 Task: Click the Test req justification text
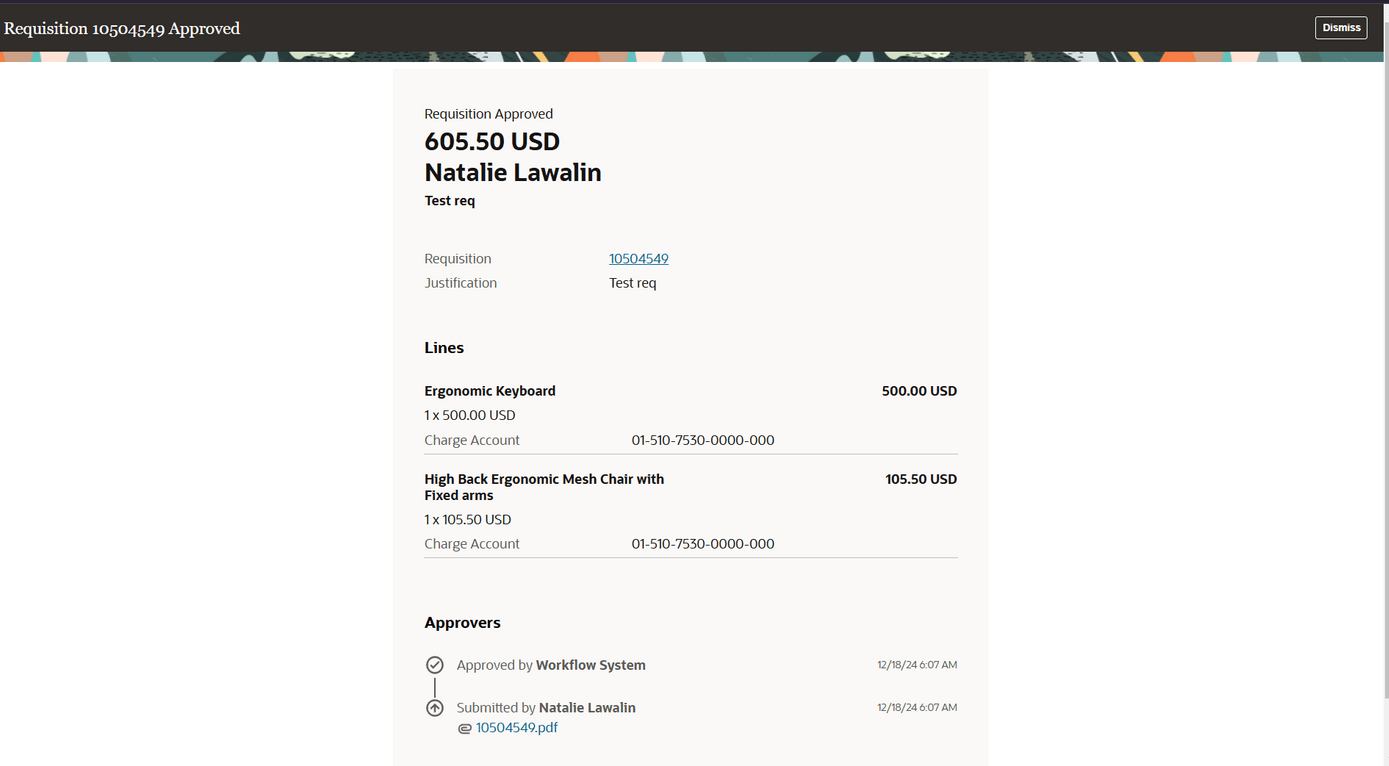[x=632, y=283]
